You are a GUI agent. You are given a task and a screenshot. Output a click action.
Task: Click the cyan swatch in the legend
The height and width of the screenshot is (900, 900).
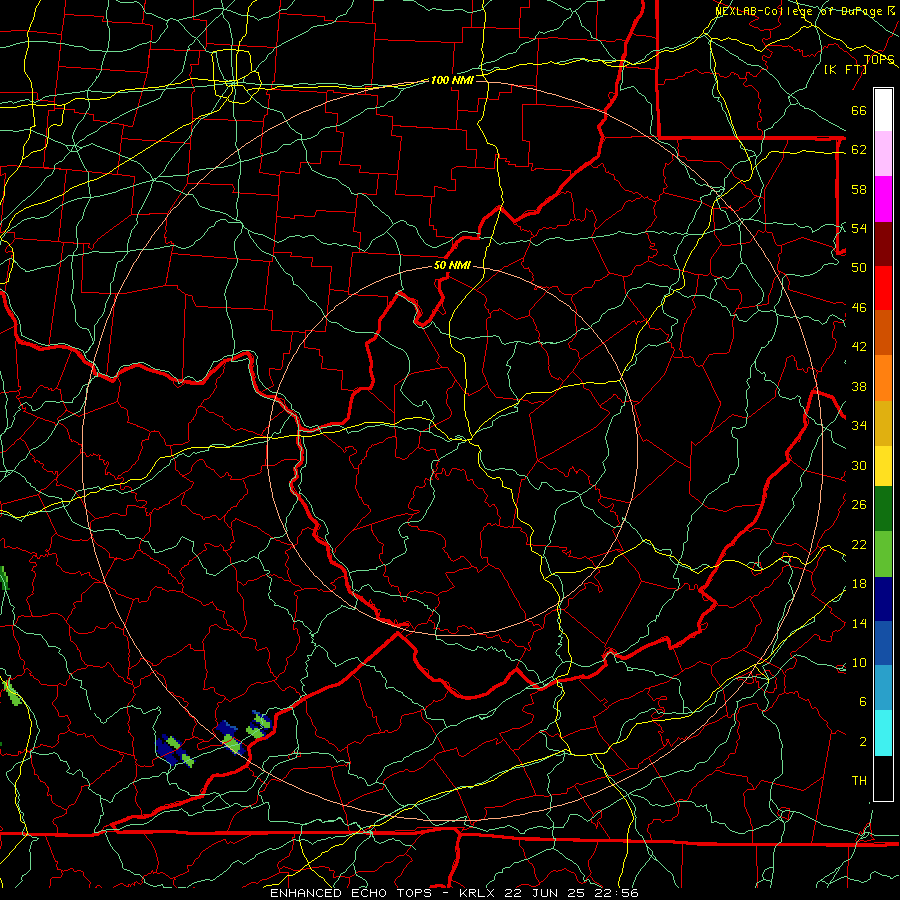pyautogui.click(x=883, y=733)
